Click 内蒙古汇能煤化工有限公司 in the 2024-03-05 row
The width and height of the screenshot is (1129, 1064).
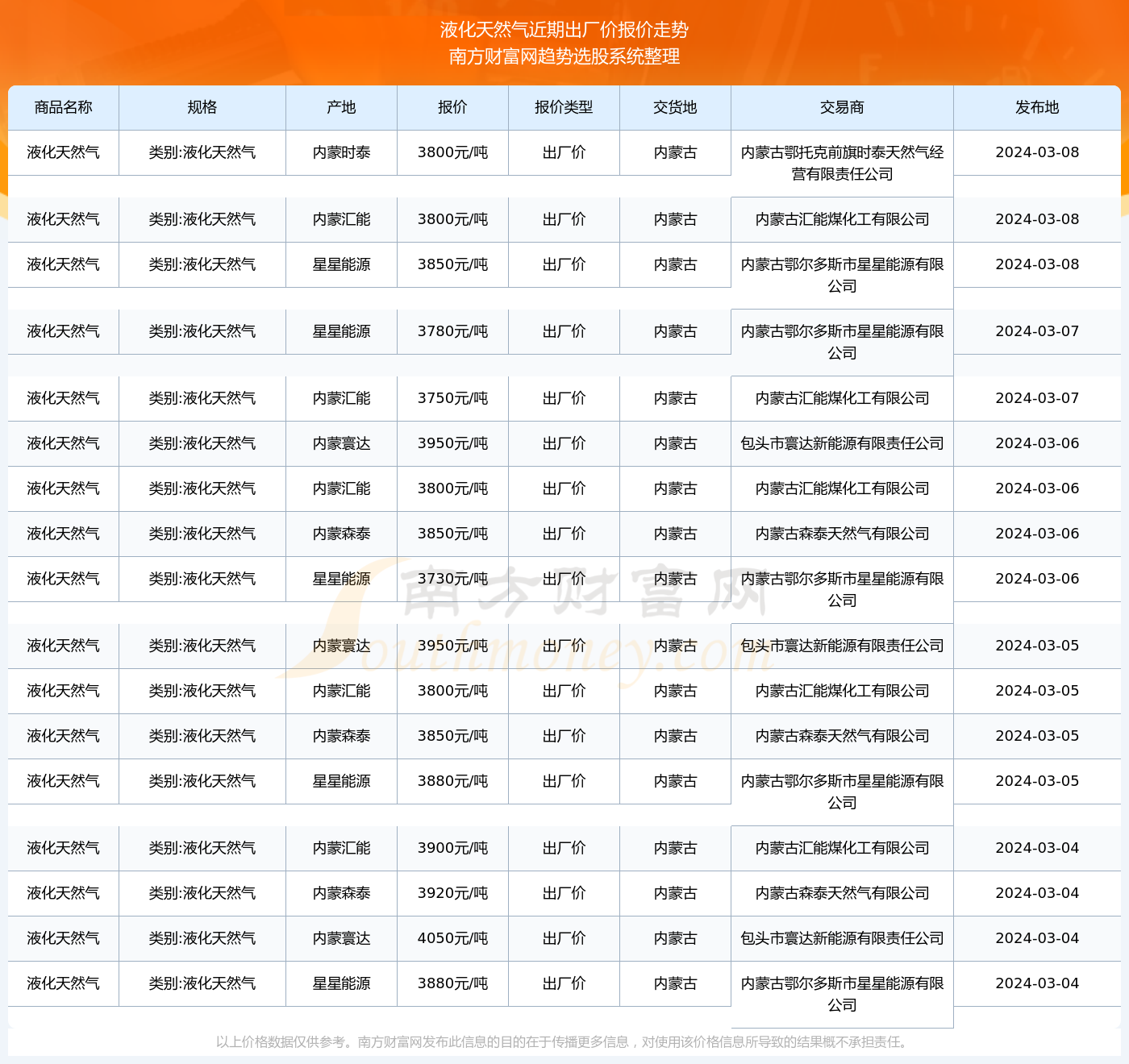point(843,691)
